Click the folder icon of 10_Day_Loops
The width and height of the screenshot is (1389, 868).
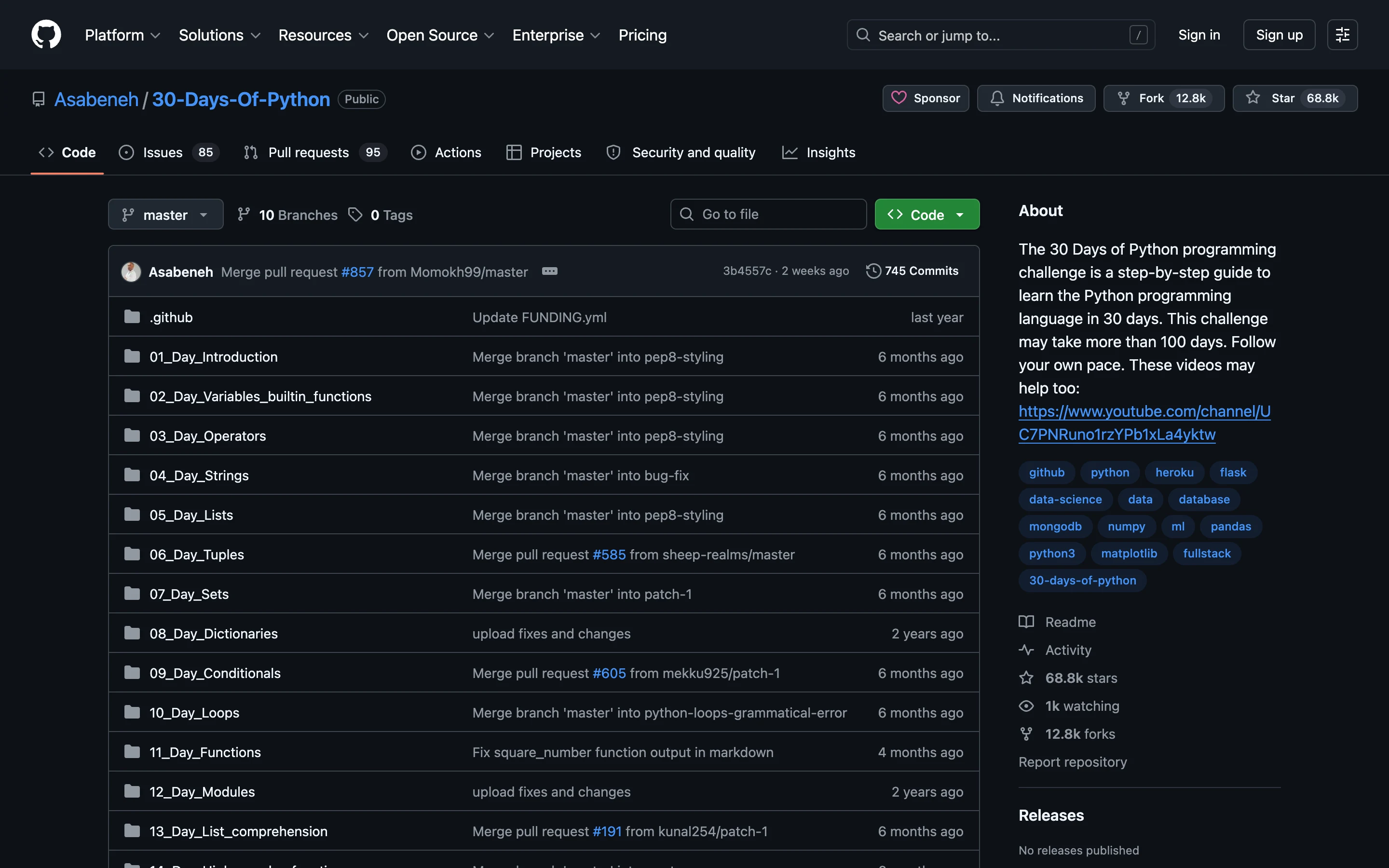132,712
